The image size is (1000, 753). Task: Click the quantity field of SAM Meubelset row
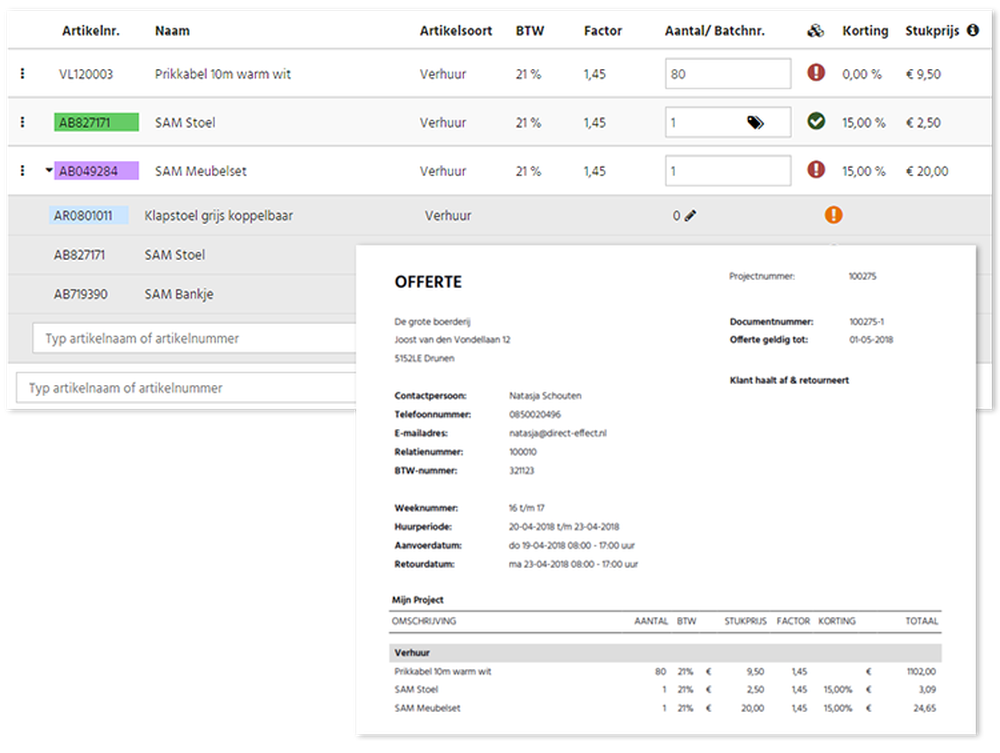coord(728,171)
